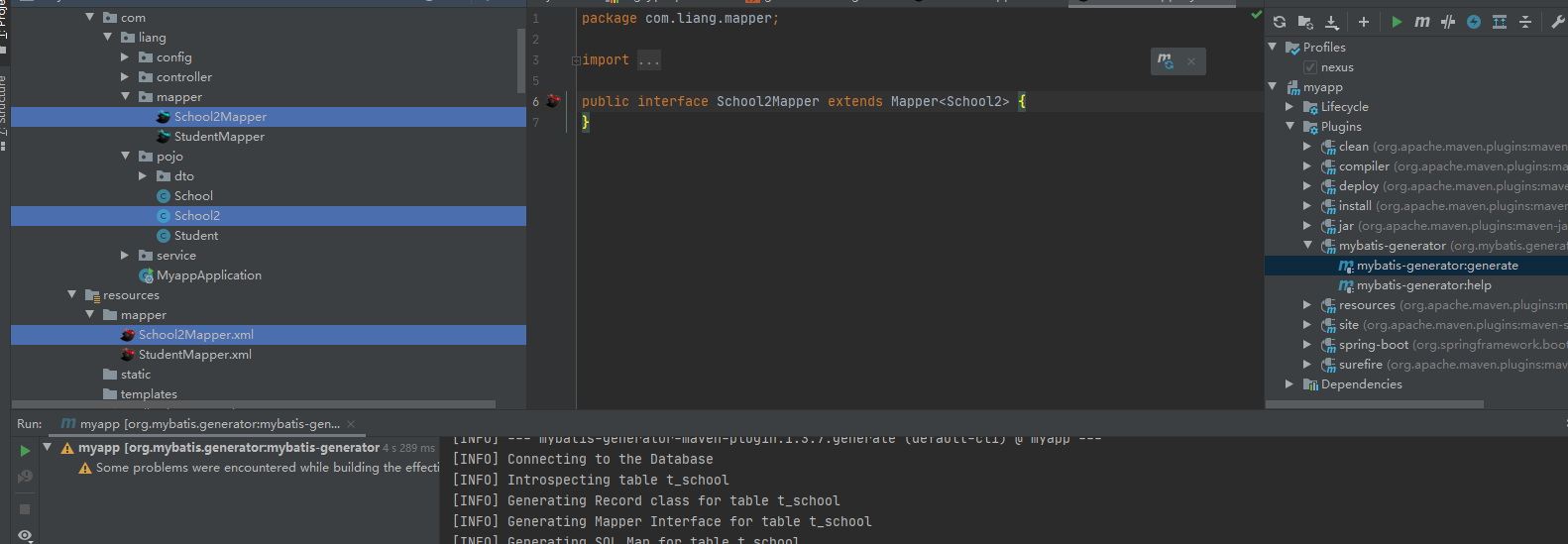Viewport: 1568px width, 544px height.
Task: Run Maven build green play icon
Action: click(1397, 22)
